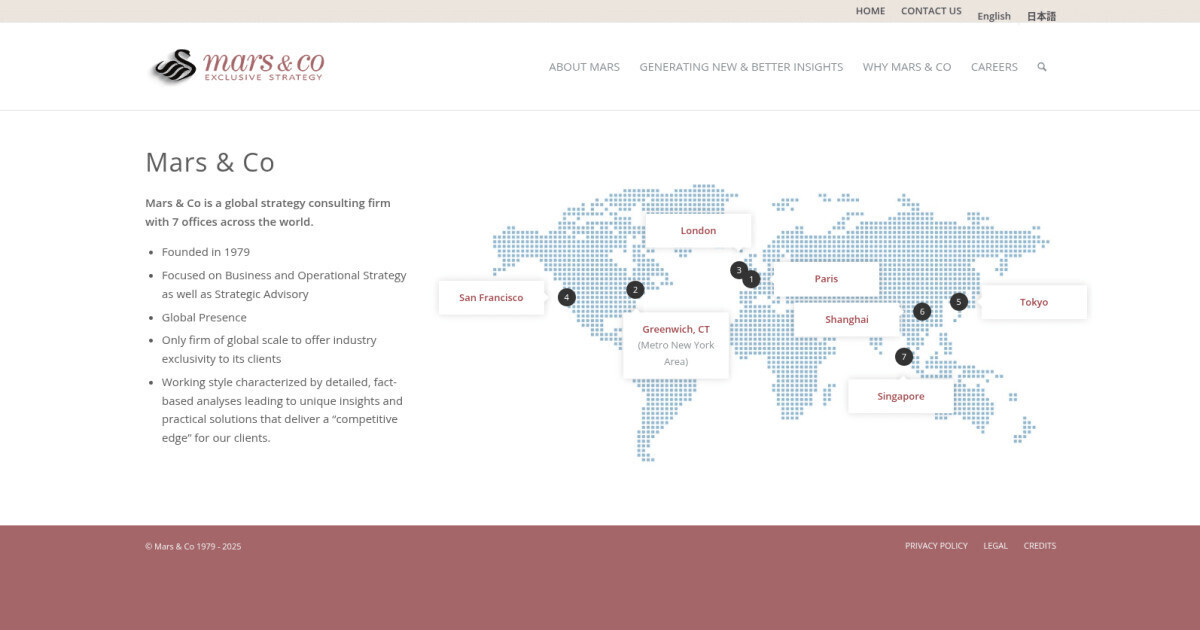The image size is (1200, 630).
Task: Open Generating New & Better Insights menu
Action: point(741,67)
